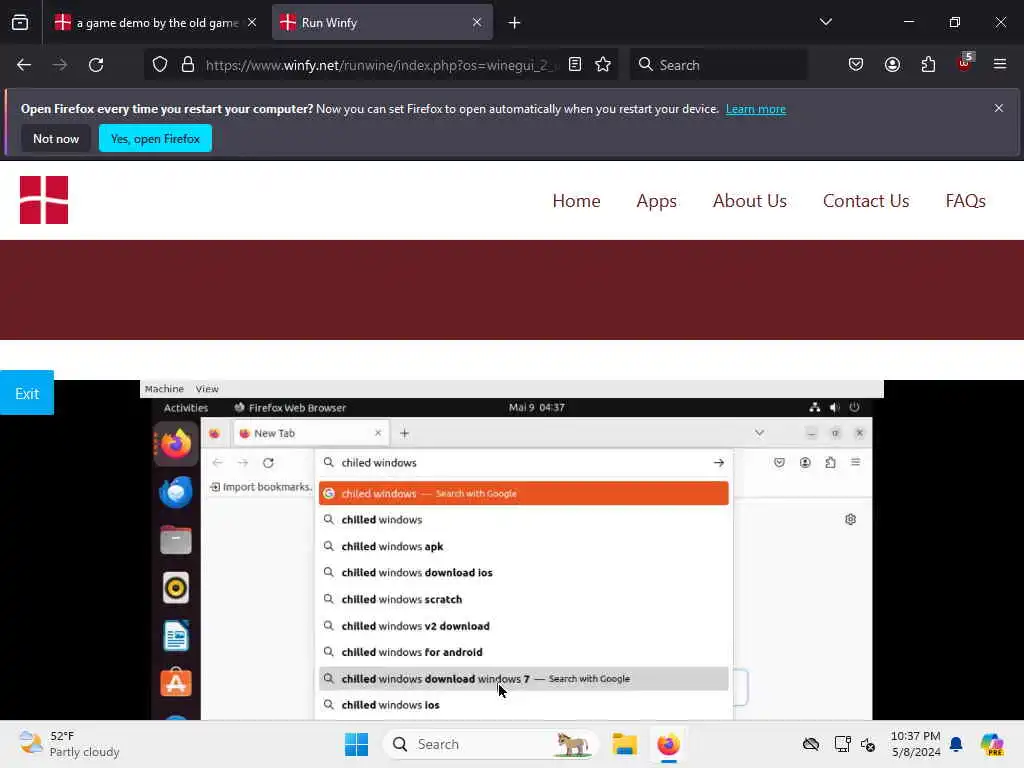Choose 'chilled windows download ios' suggestion
Image resolution: width=1024 pixels, height=768 pixels.
[x=523, y=572]
